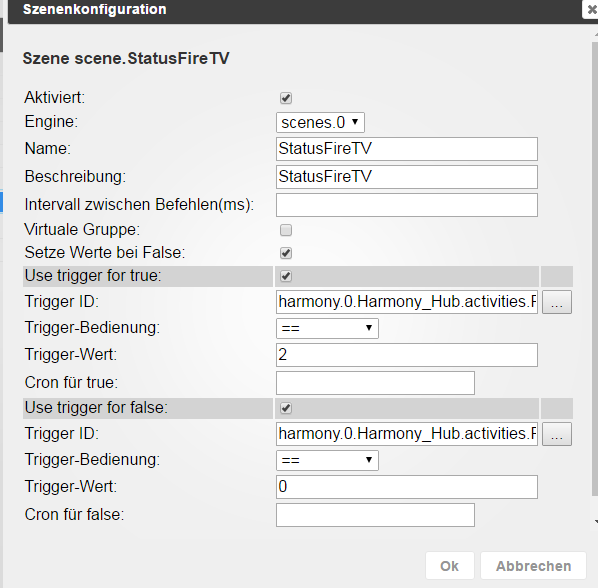Select the Cron für true field
The height and width of the screenshot is (588, 598).
tap(375, 383)
